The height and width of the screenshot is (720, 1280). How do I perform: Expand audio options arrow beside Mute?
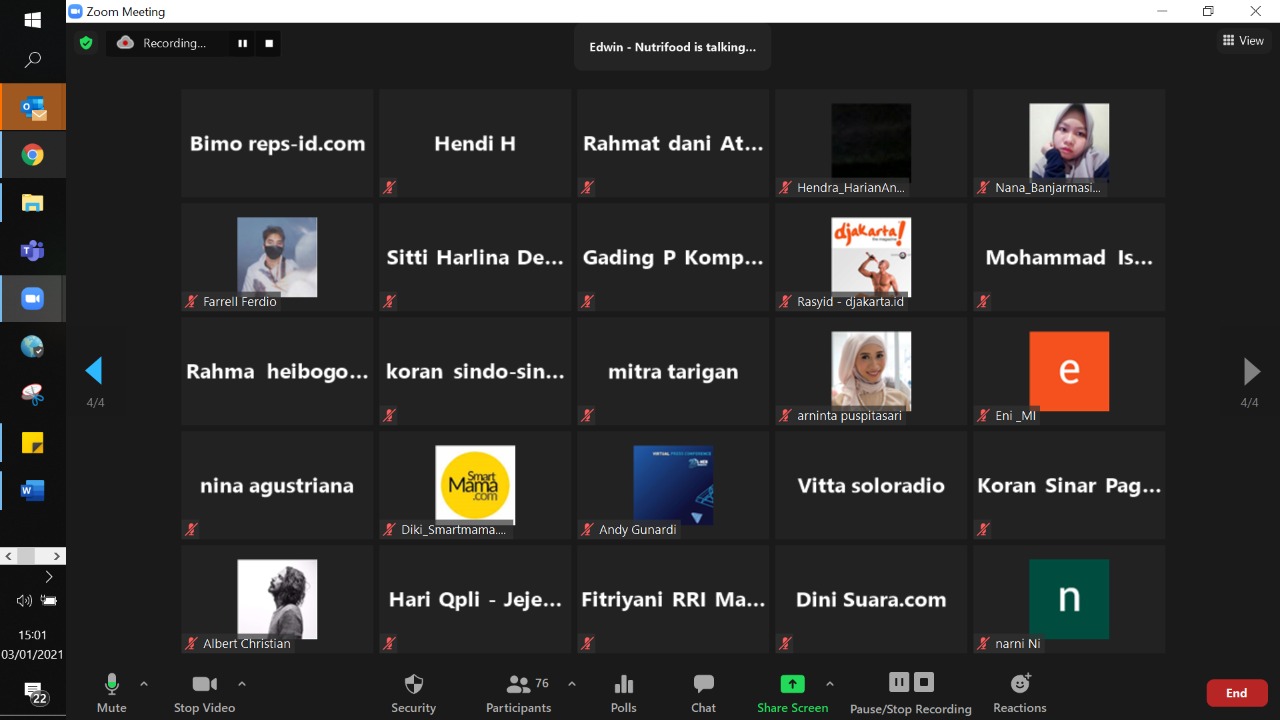point(144,684)
